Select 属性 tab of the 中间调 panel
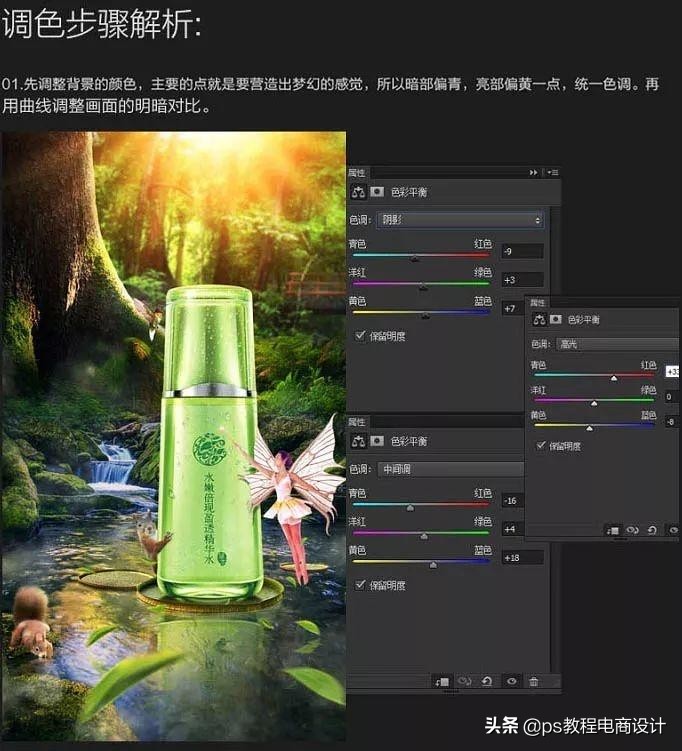 [356, 422]
